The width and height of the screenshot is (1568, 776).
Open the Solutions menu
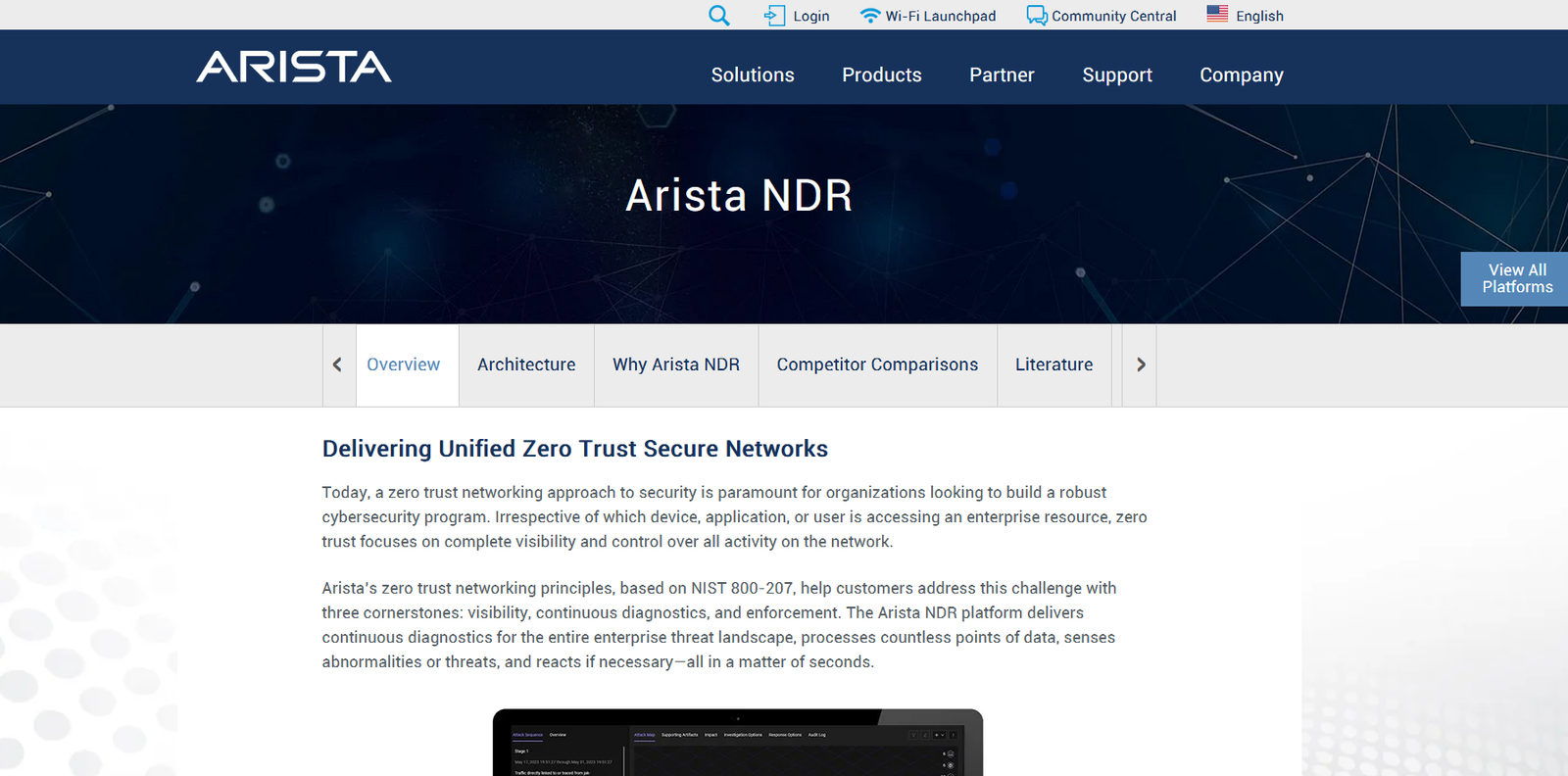753,74
